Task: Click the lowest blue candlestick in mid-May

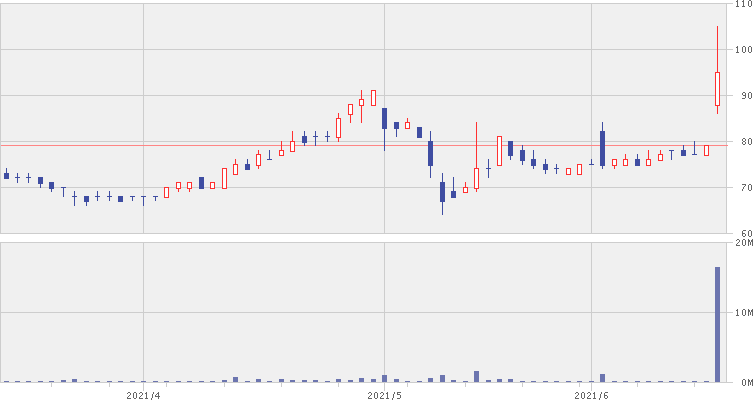Action: click(x=442, y=191)
